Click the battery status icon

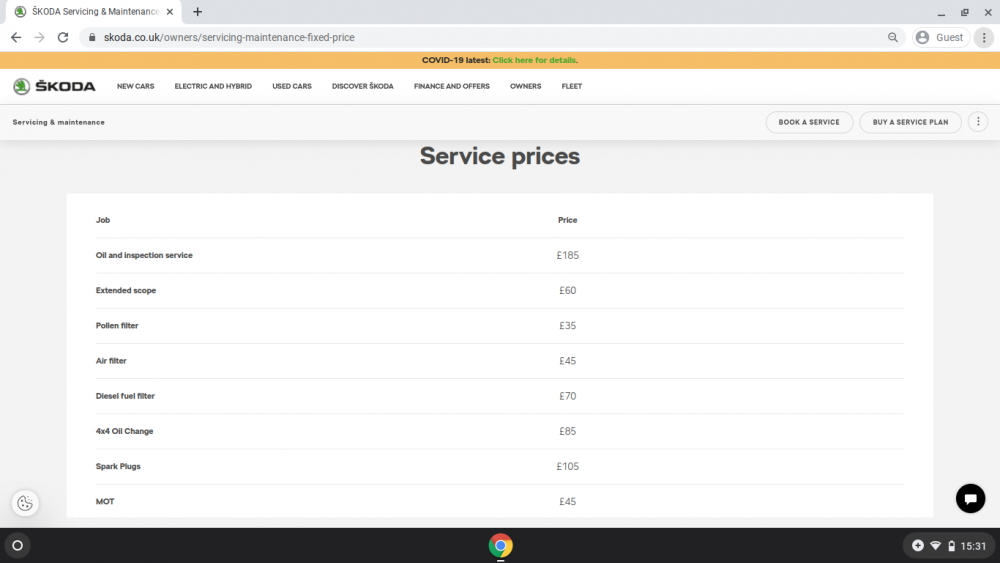952,546
